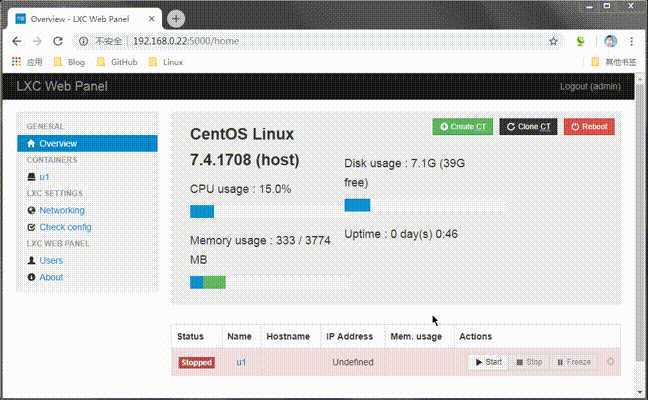The image size is (648, 400).
Task: Click the LXC Web Panel brand title
Action: (x=62, y=86)
